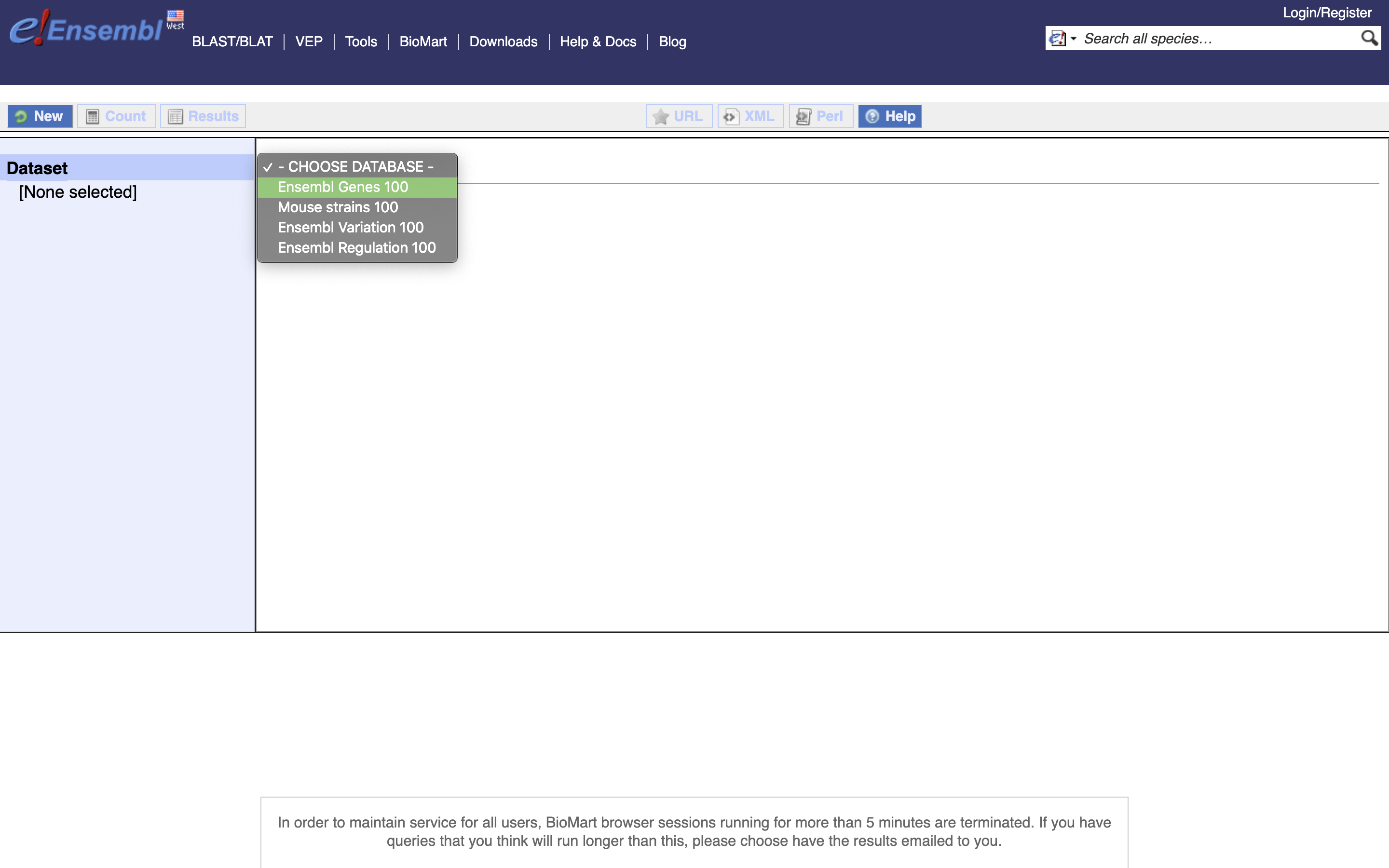The width and height of the screenshot is (1389, 868).
Task: Start a new BioMart query with New
Action: pyautogui.click(x=40, y=117)
